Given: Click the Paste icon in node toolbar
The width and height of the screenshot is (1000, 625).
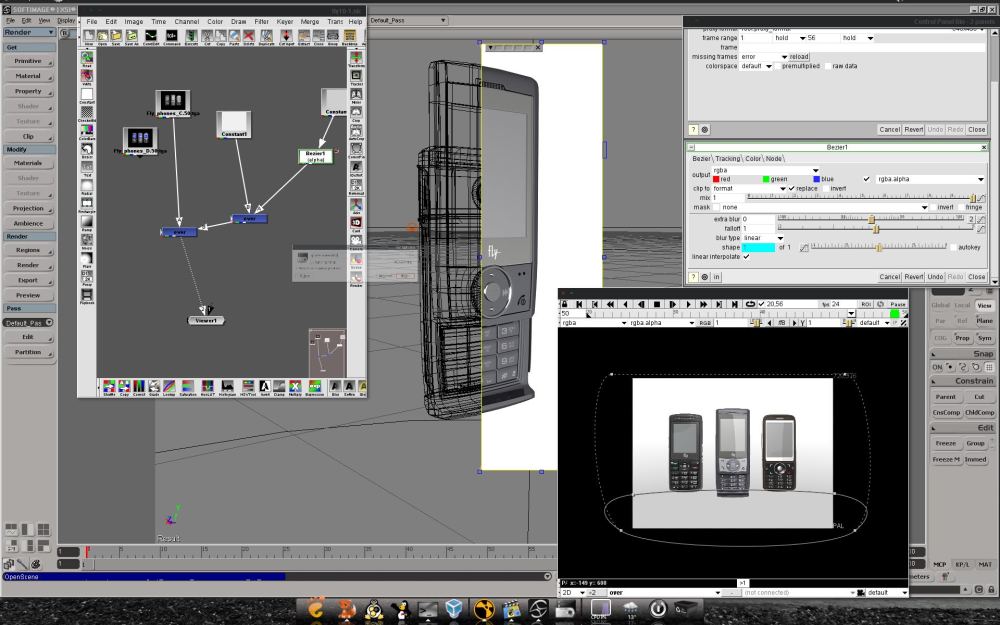Looking at the screenshot, I should point(235,36).
